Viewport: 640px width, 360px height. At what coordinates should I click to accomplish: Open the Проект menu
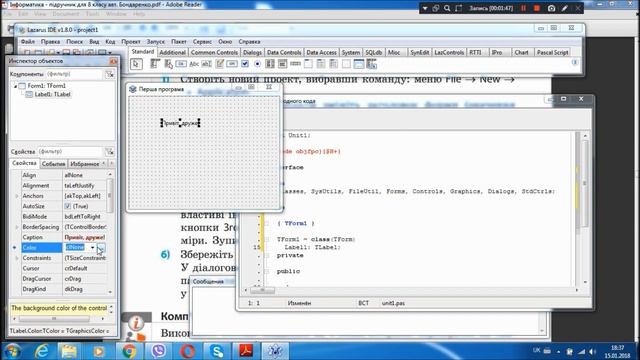point(131,42)
